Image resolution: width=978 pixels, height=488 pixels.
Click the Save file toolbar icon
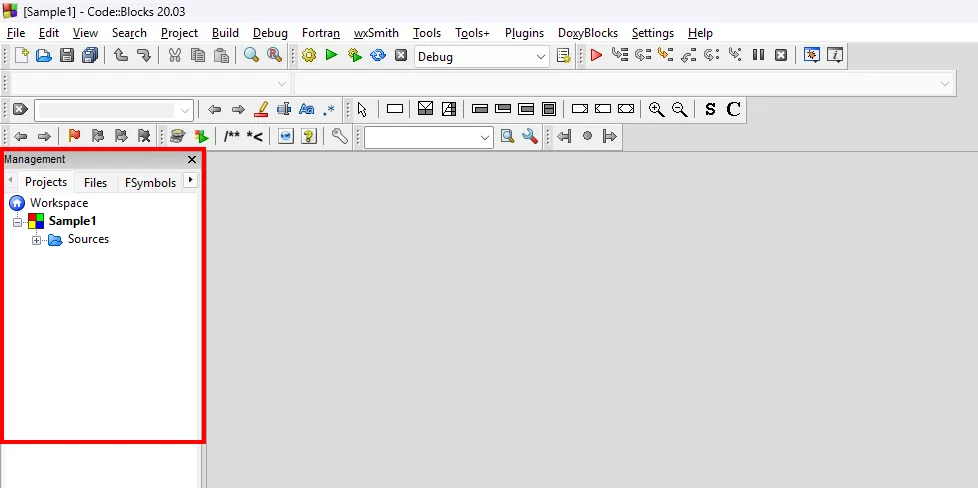67,56
